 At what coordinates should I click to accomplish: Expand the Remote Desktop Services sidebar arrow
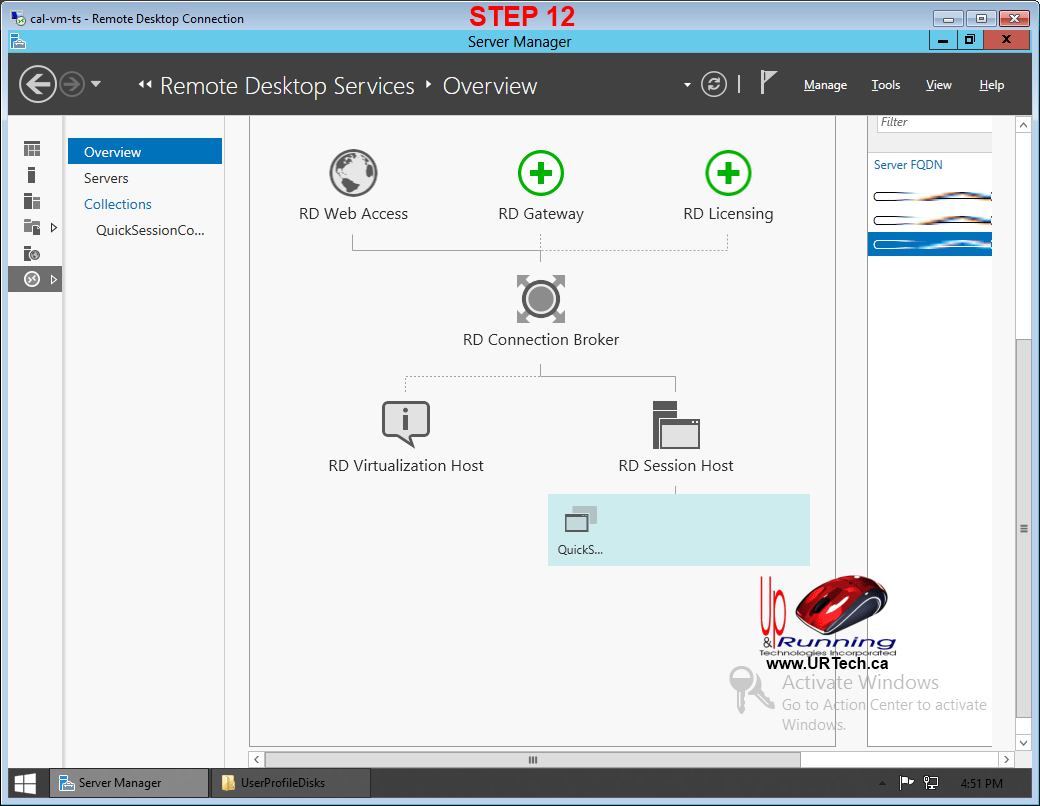[x=54, y=279]
